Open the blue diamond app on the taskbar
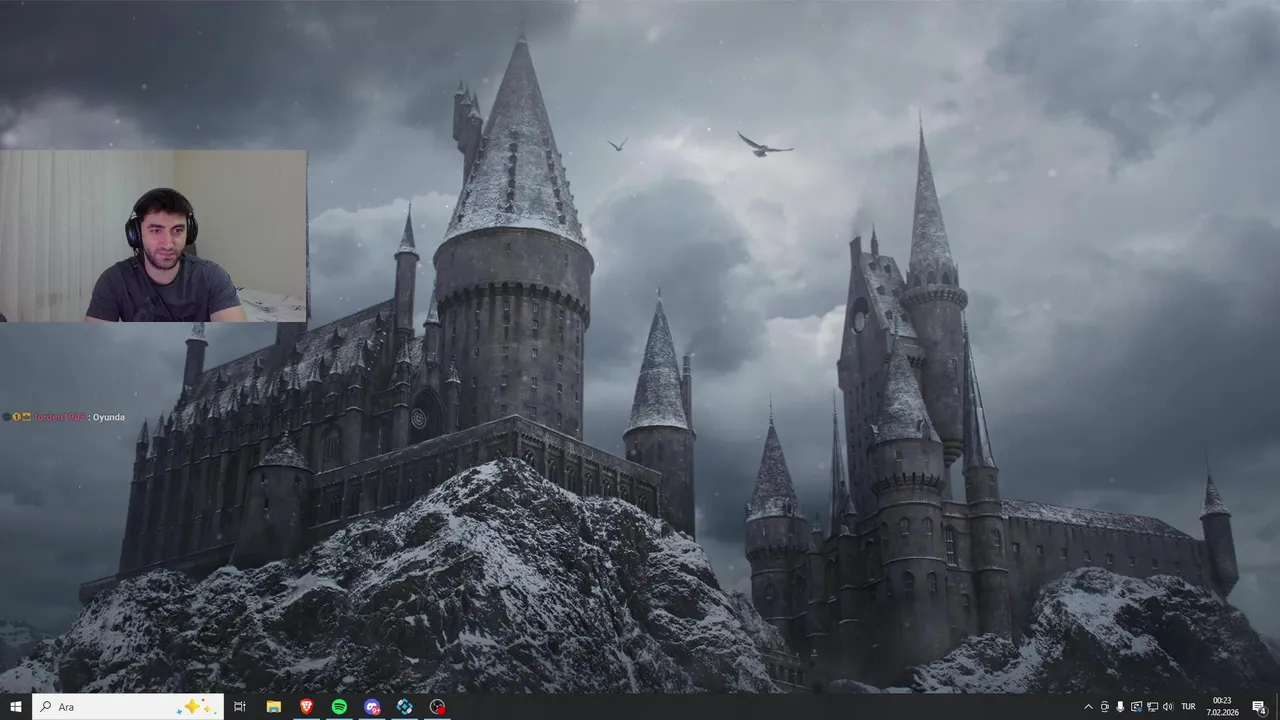This screenshot has width=1280, height=720. pos(405,707)
